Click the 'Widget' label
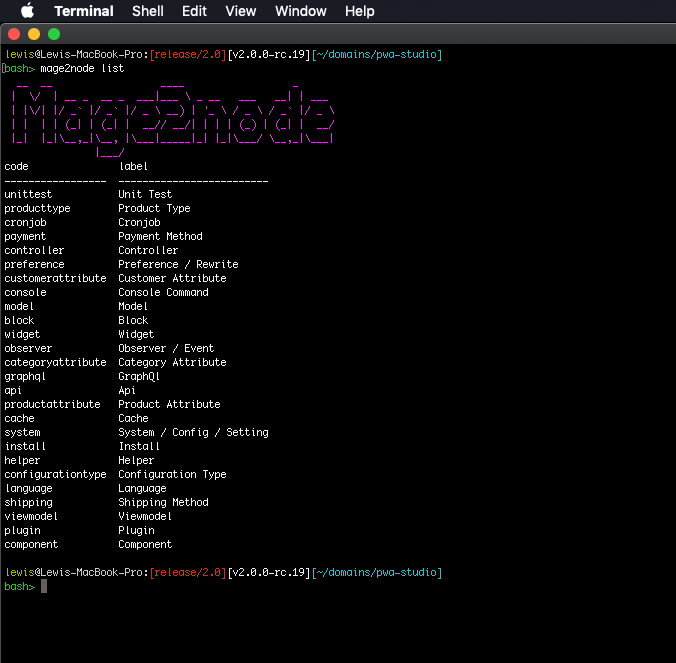Screen dimensions: 676x663 [136, 335]
